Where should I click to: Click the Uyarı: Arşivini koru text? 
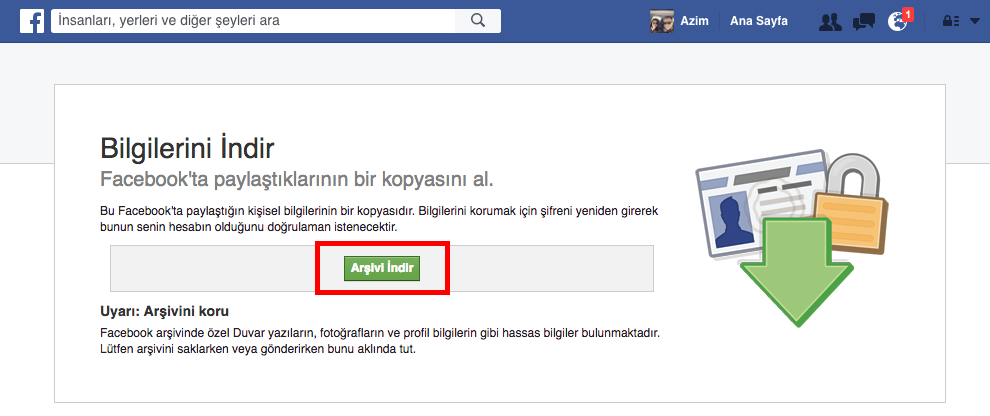pyautogui.click(x=164, y=311)
